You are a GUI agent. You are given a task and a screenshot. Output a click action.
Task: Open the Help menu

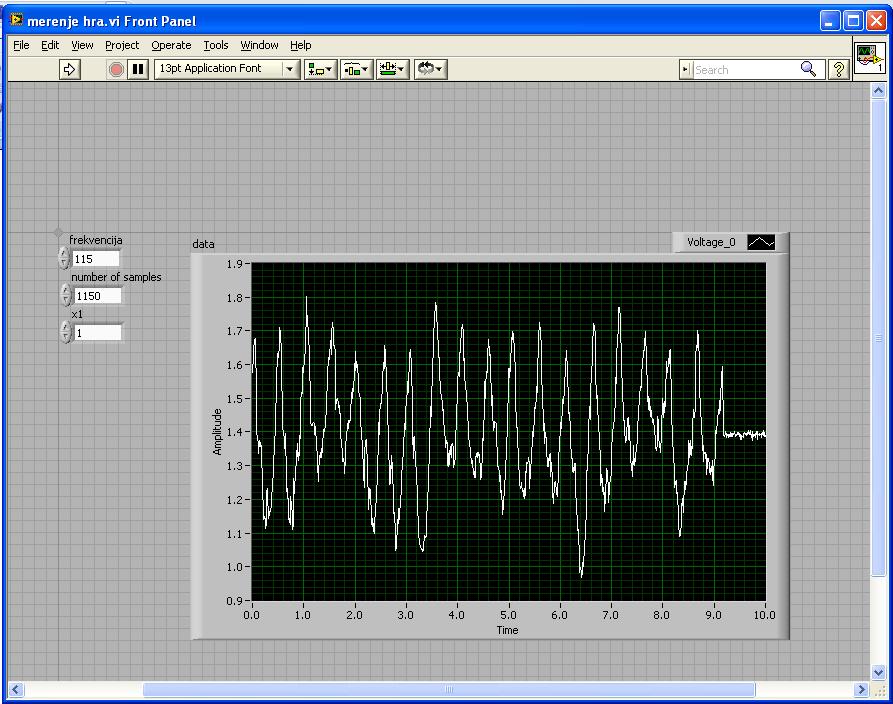tap(301, 45)
